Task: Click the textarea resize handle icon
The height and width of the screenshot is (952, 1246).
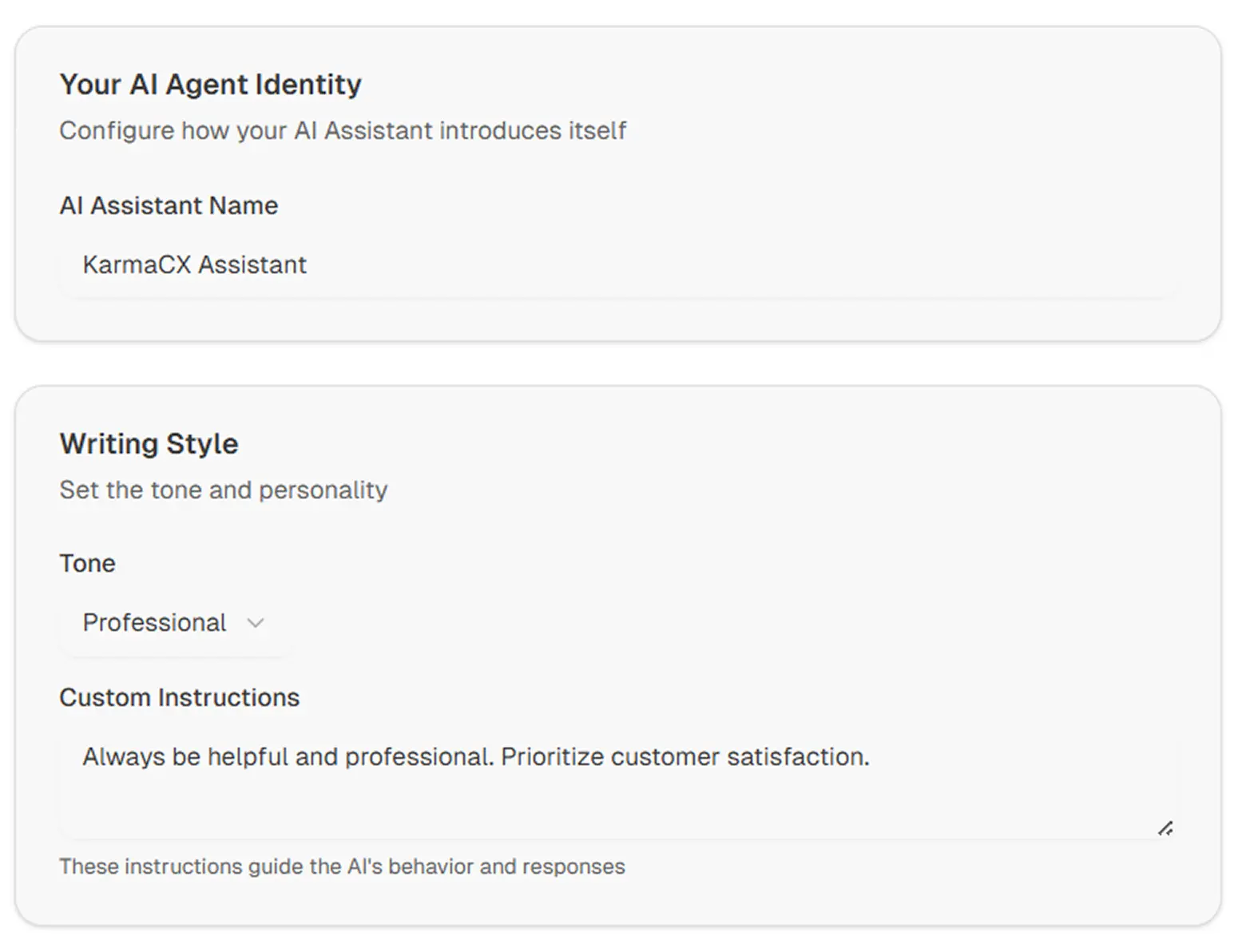Action: tap(1165, 828)
